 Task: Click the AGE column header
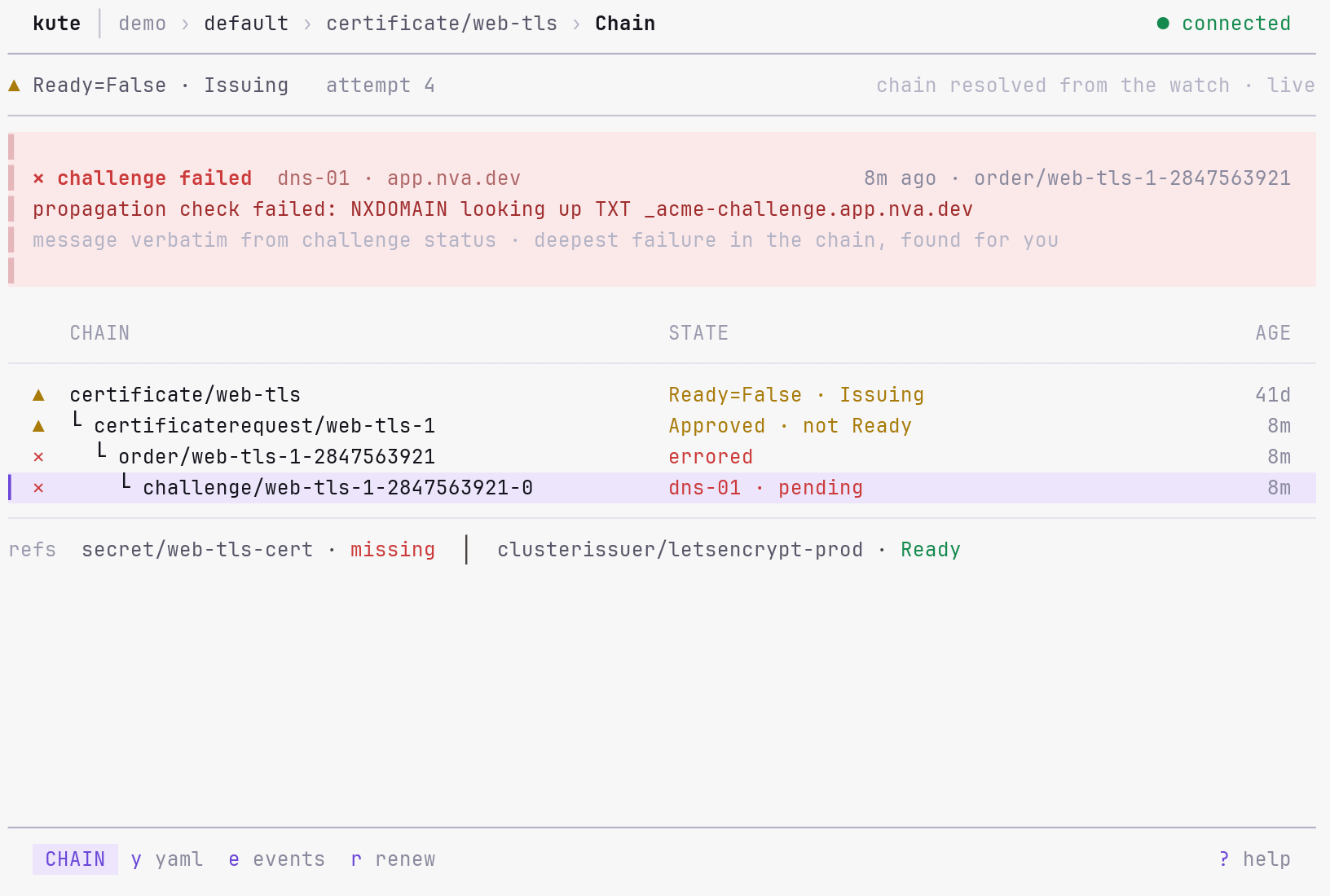1273,333
